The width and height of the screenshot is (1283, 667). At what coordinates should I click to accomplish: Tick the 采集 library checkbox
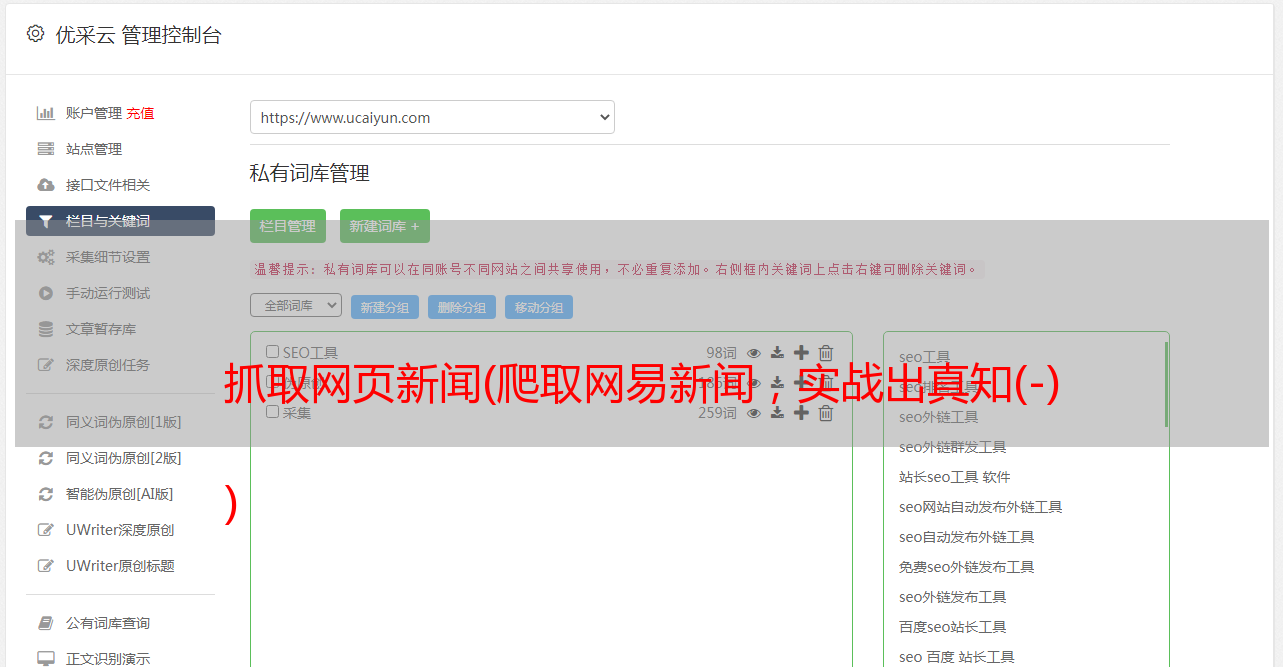(x=272, y=412)
